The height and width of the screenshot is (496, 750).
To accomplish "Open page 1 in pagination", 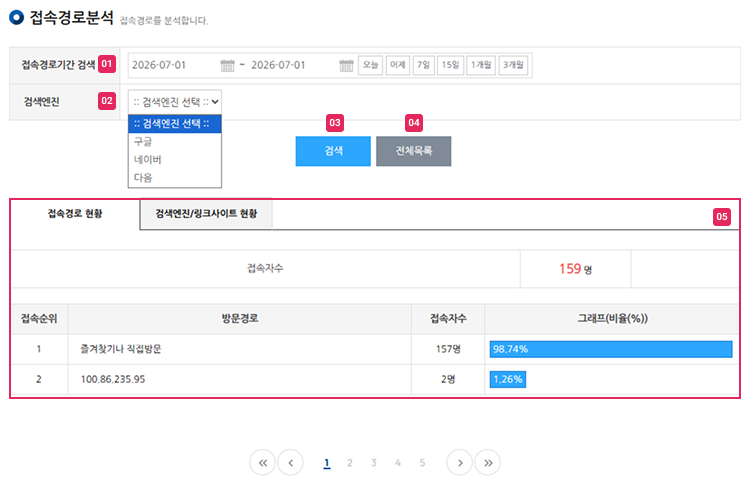I will point(327,463).
